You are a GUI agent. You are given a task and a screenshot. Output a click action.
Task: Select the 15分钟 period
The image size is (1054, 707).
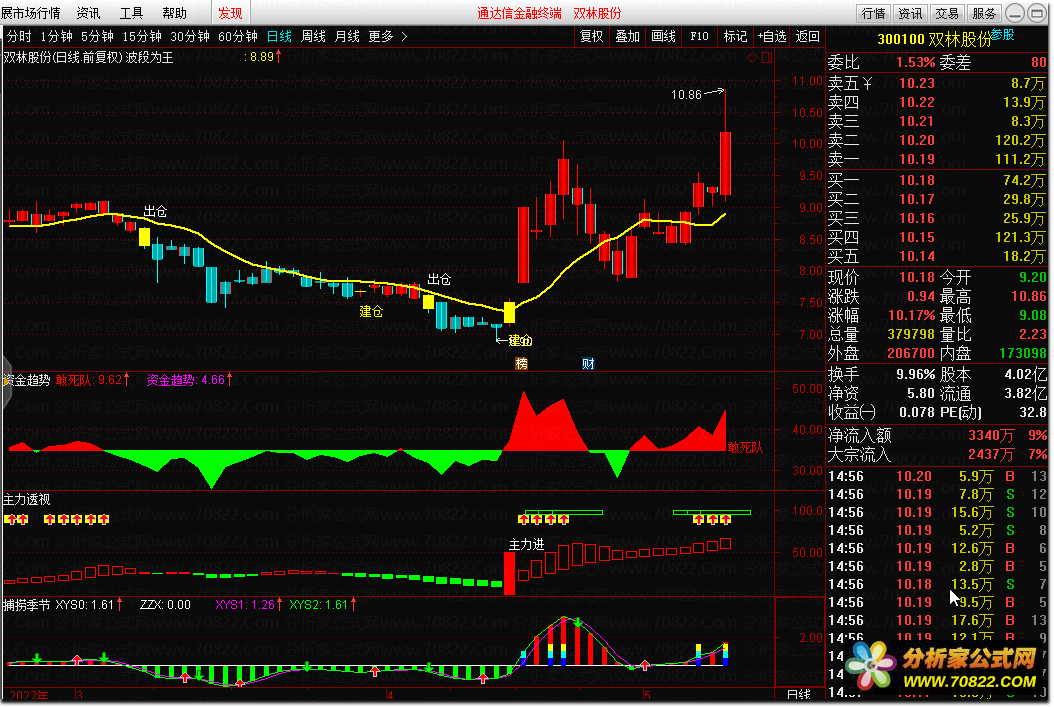point(142,36)
